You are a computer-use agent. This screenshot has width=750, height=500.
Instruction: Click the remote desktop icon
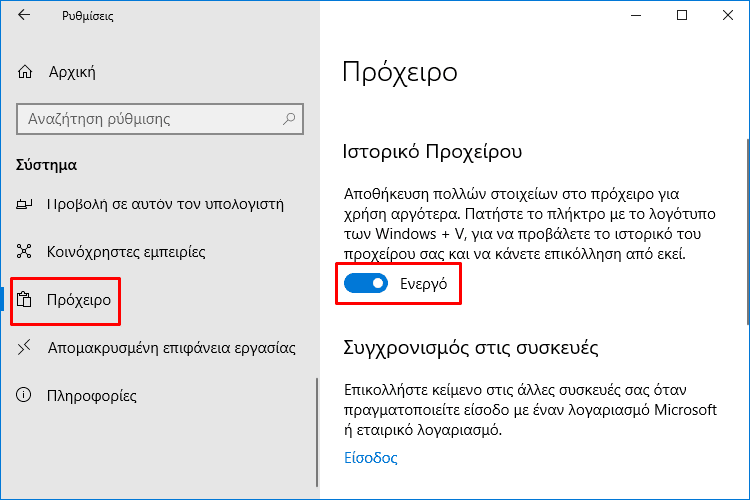point(24,347)
